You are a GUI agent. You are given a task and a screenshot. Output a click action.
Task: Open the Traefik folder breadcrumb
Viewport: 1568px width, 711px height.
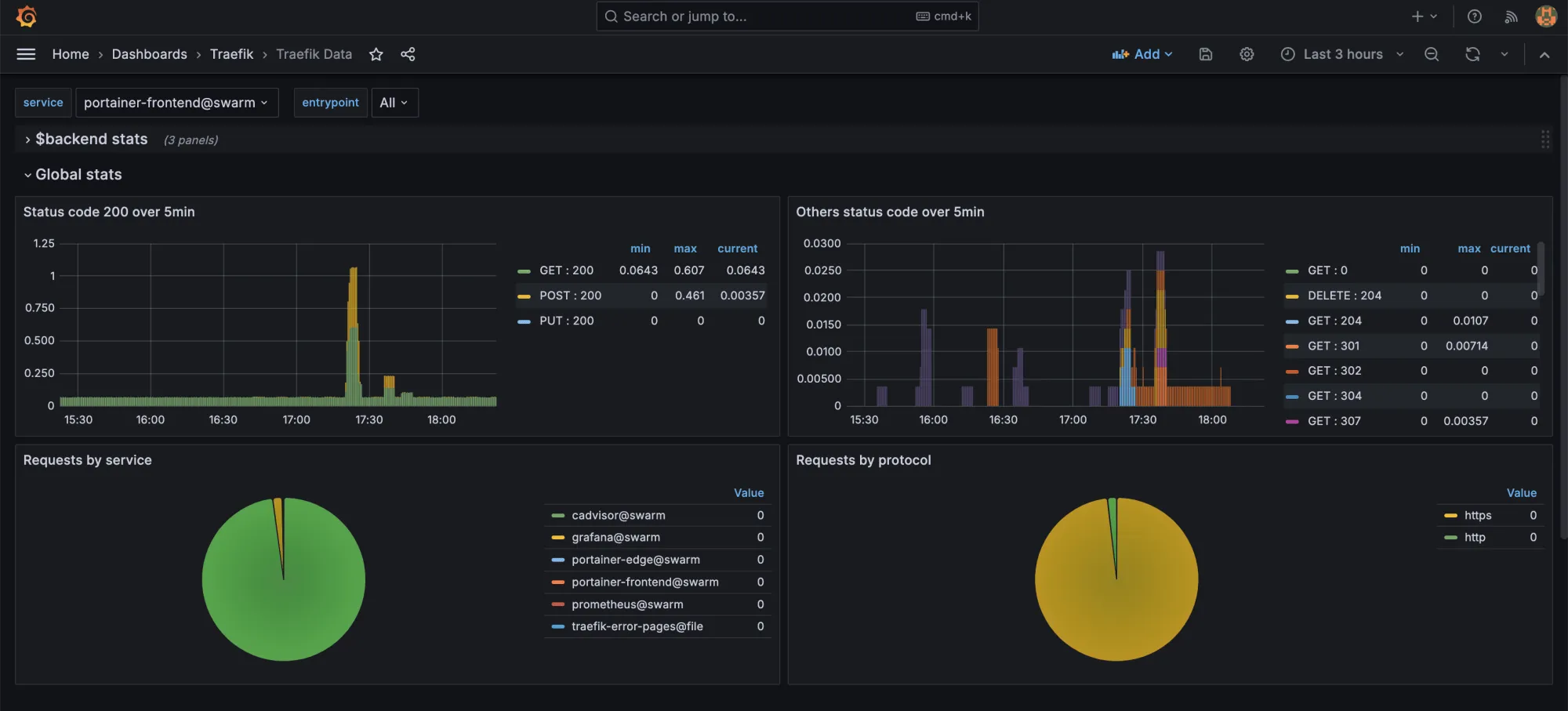[231, 54]
